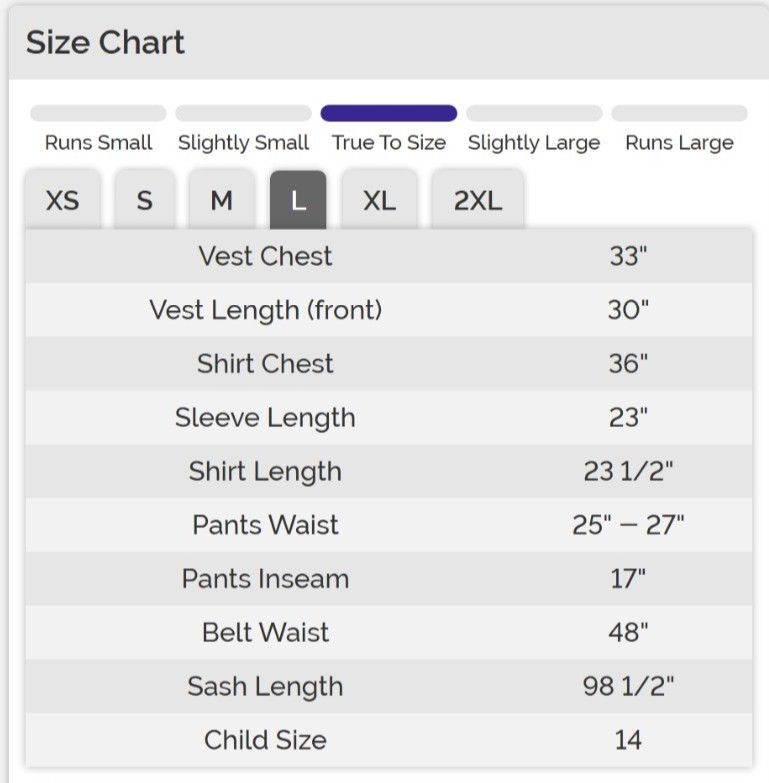
Task: Click the Slightly Small fit bar
Action: point(243,114)
